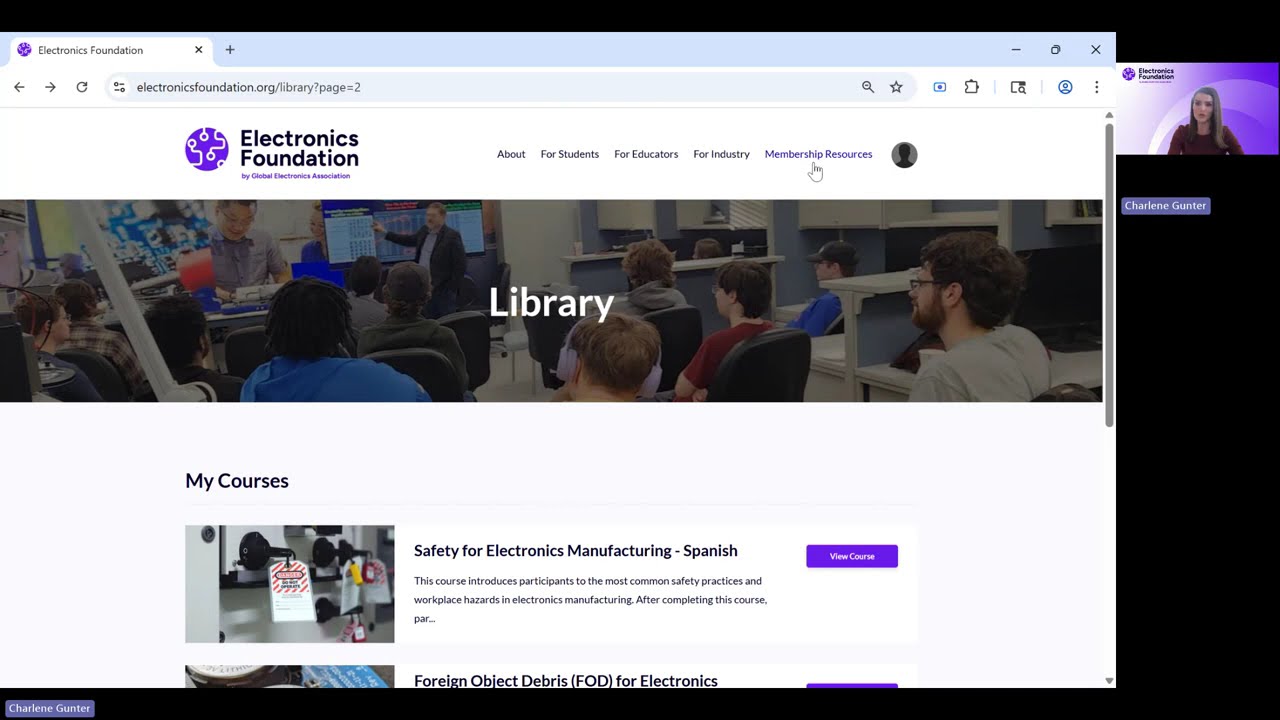
Task: Click the scrollbar up arrow
Action: (1109, 115)
